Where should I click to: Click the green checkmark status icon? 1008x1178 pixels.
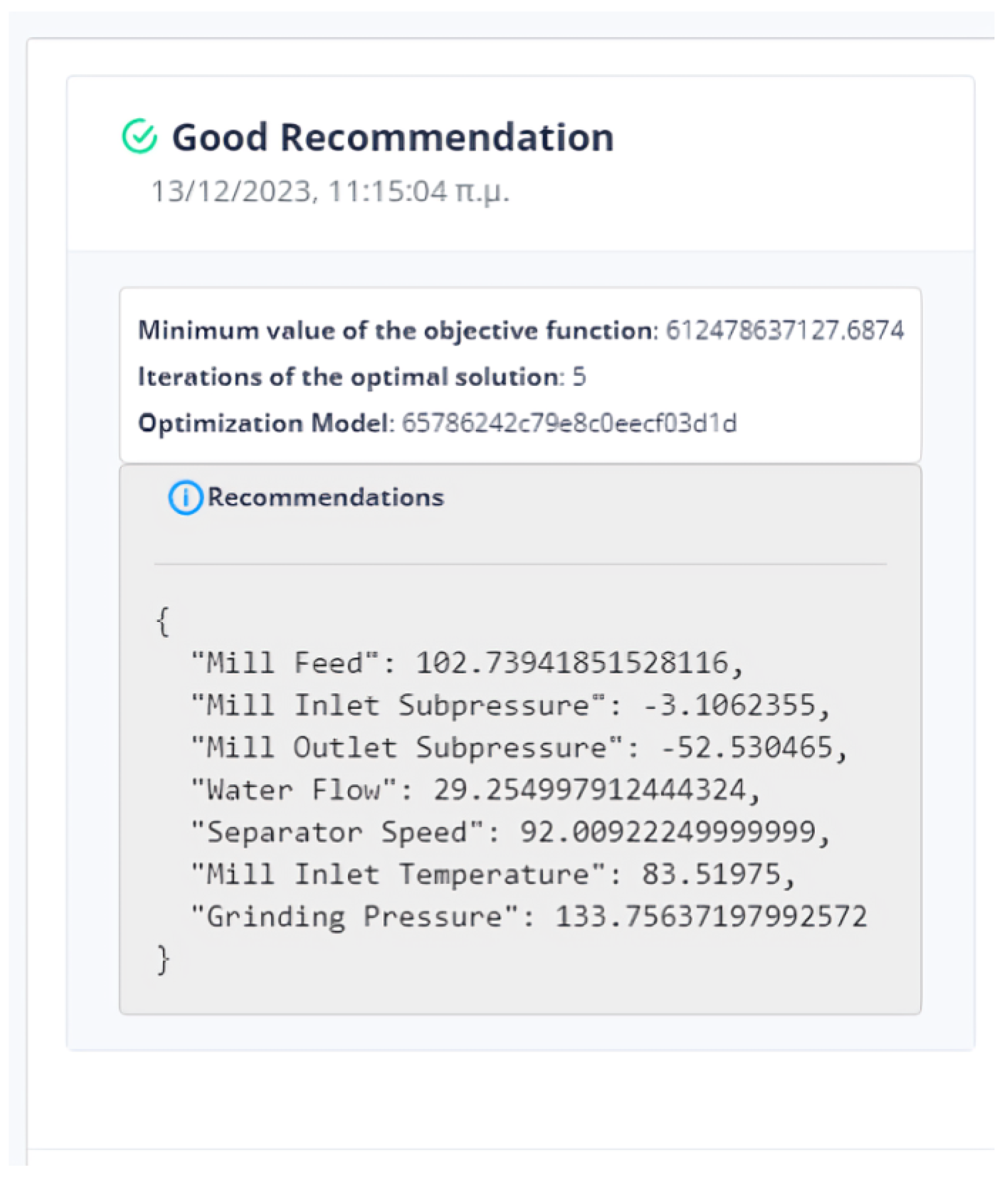[x=139, y=137]
